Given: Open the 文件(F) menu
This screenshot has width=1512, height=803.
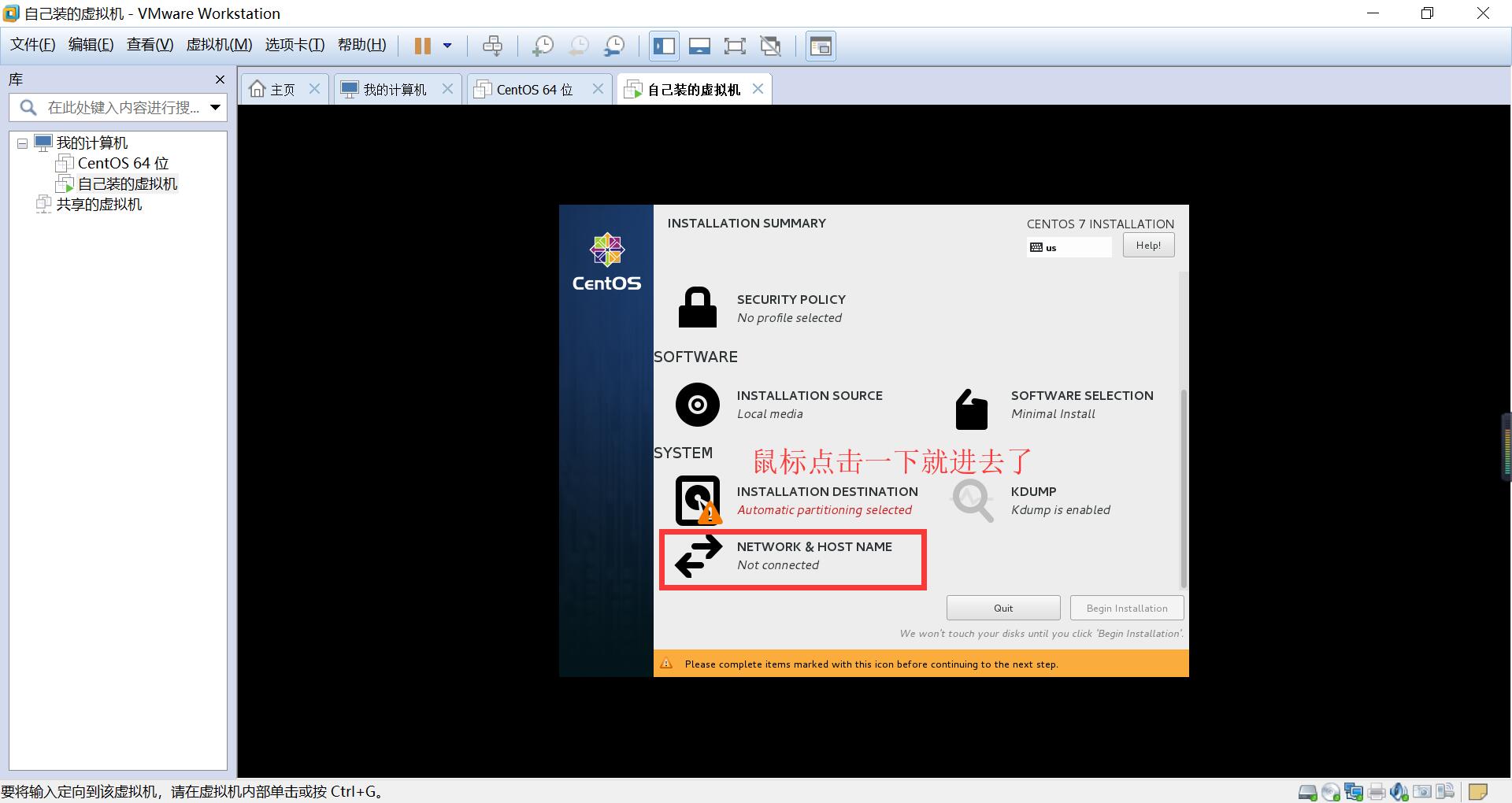Looking at the screenshot, I should [x=32, y=45].
